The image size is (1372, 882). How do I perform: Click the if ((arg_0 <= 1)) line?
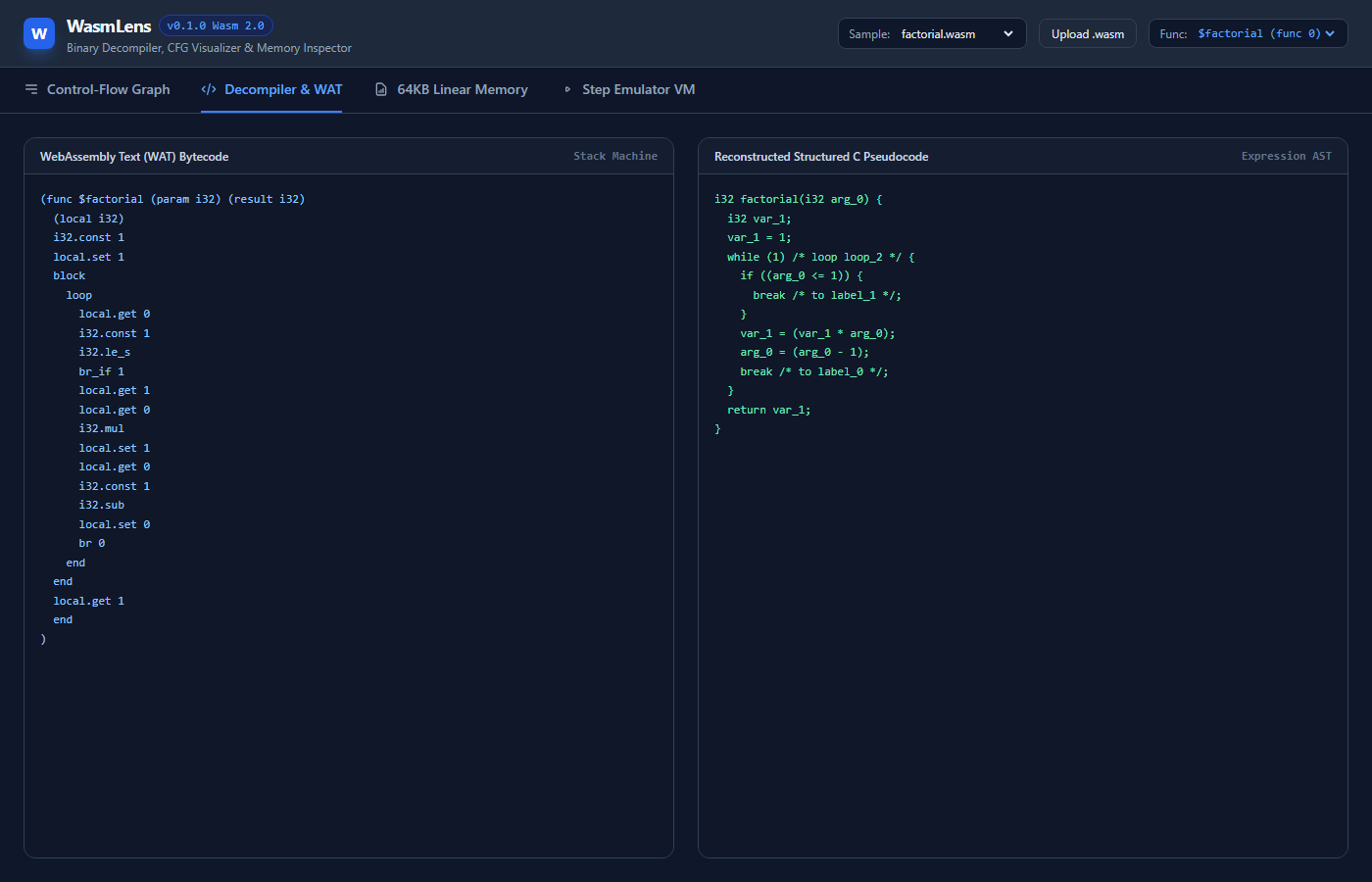pos(802,275)
